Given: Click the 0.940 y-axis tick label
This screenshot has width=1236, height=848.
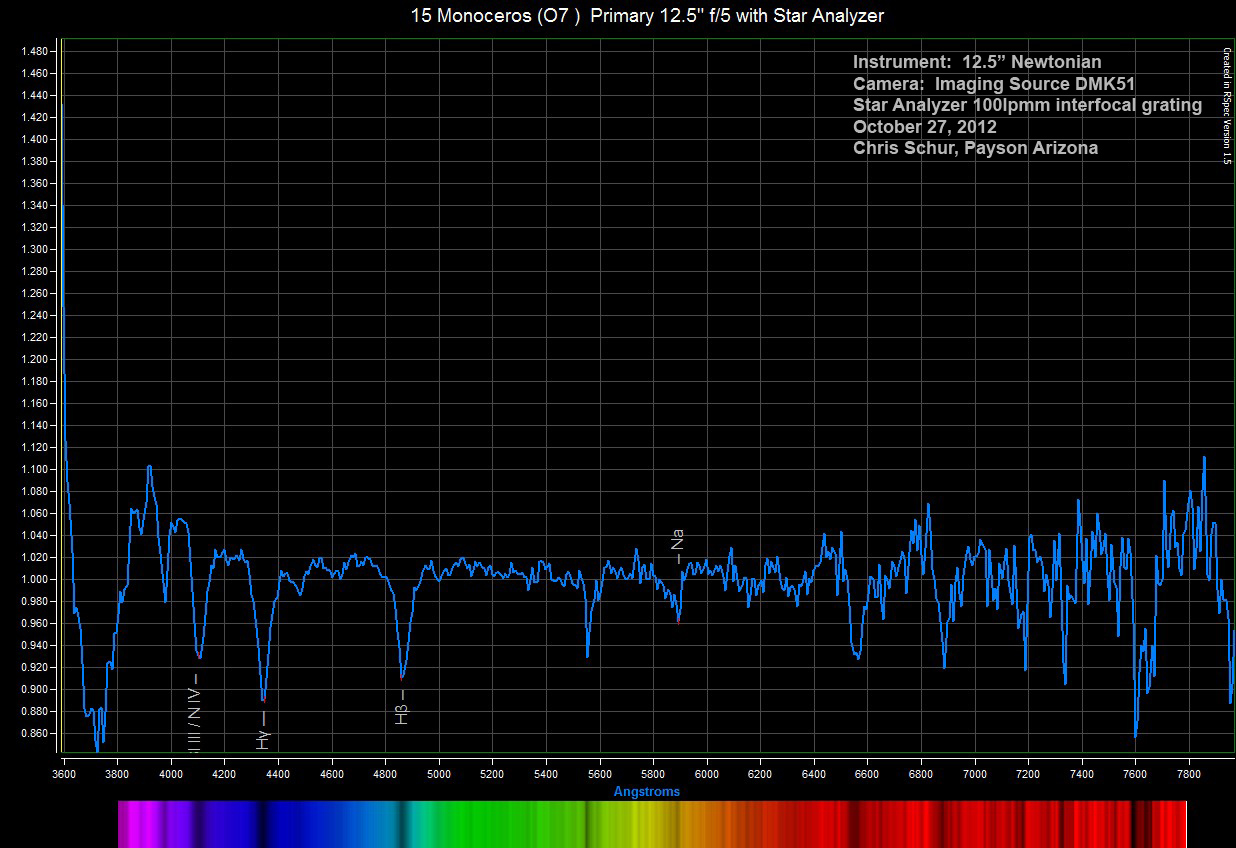Looking at the screenshot, I should tap(34, 645).
